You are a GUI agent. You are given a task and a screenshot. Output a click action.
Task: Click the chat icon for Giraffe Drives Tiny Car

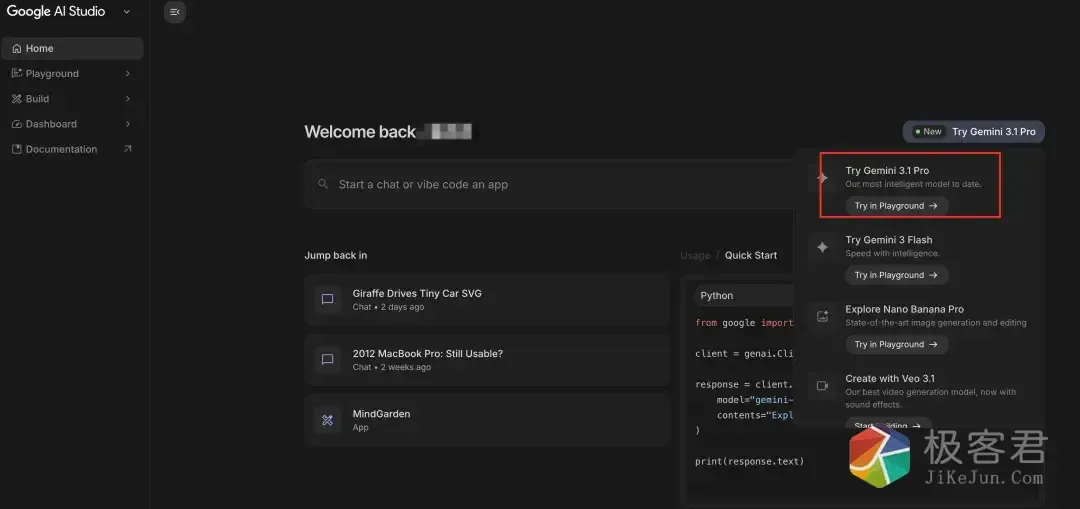tap(327, 299)
